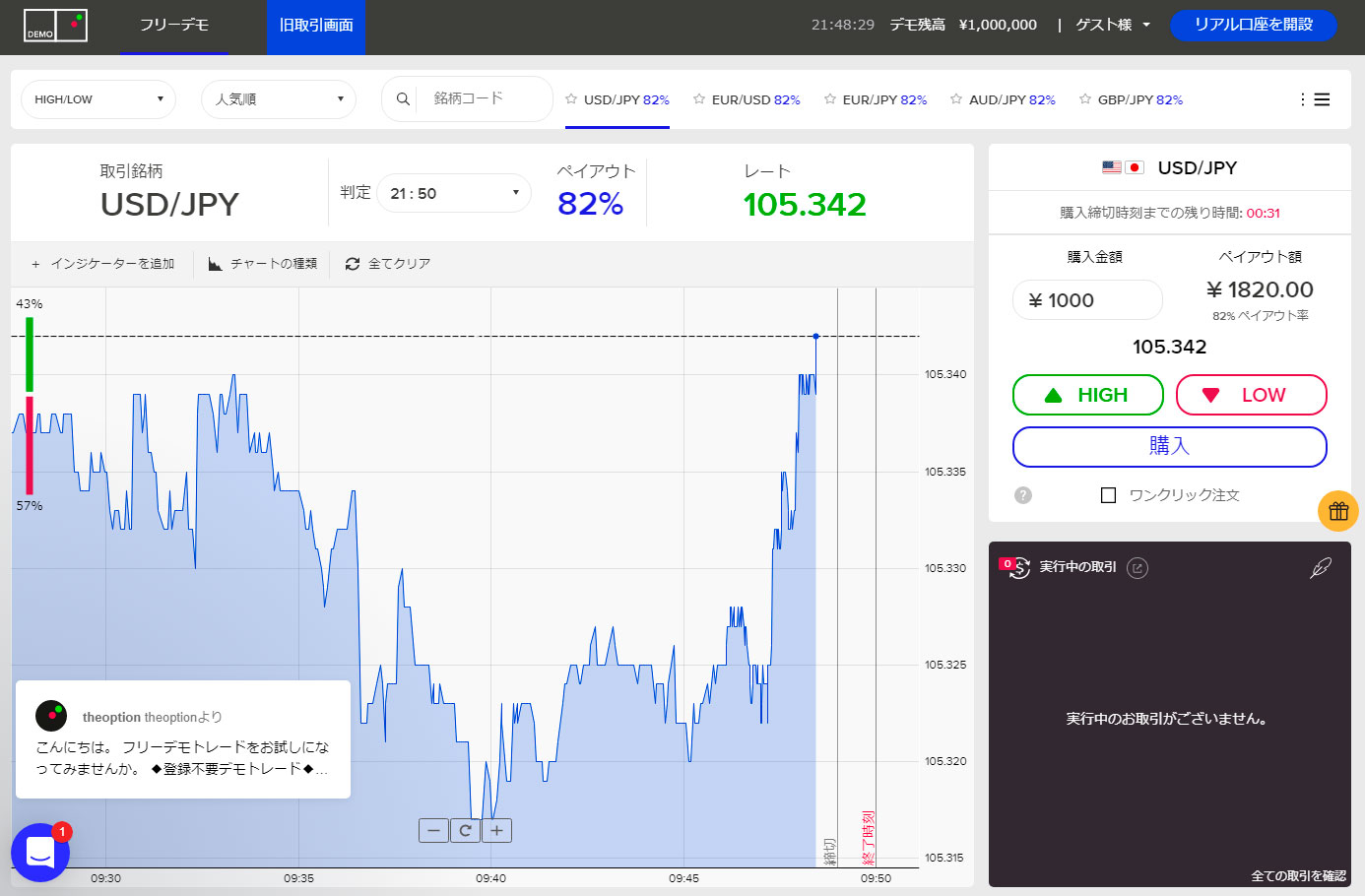The height and width of the screenshot is (896, 1365).
Task: Open the HIGH/LOW trade type dropdown
Action: (98, 99)
